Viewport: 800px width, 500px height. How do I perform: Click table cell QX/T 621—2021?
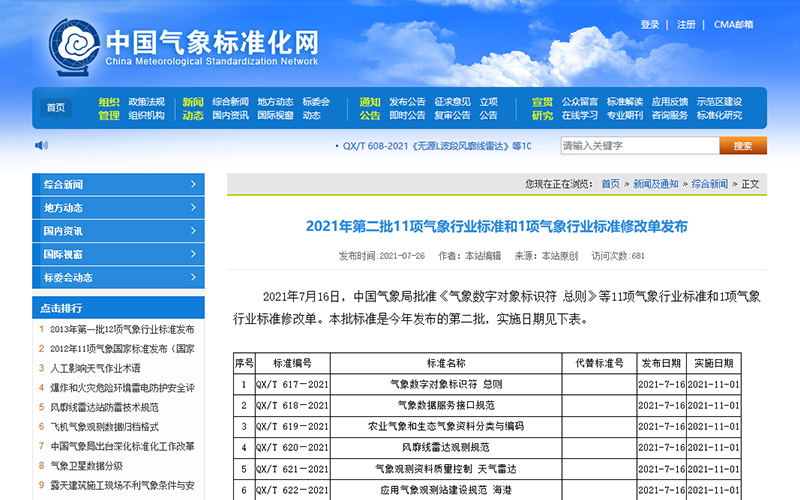(292, 469)
